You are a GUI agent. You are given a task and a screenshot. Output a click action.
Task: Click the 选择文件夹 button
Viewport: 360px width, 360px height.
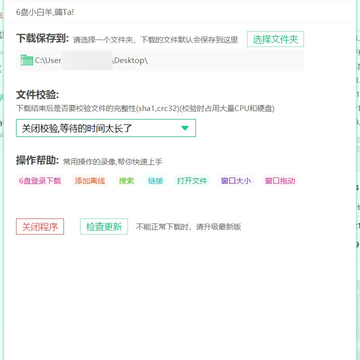click(x=275, y=39)
